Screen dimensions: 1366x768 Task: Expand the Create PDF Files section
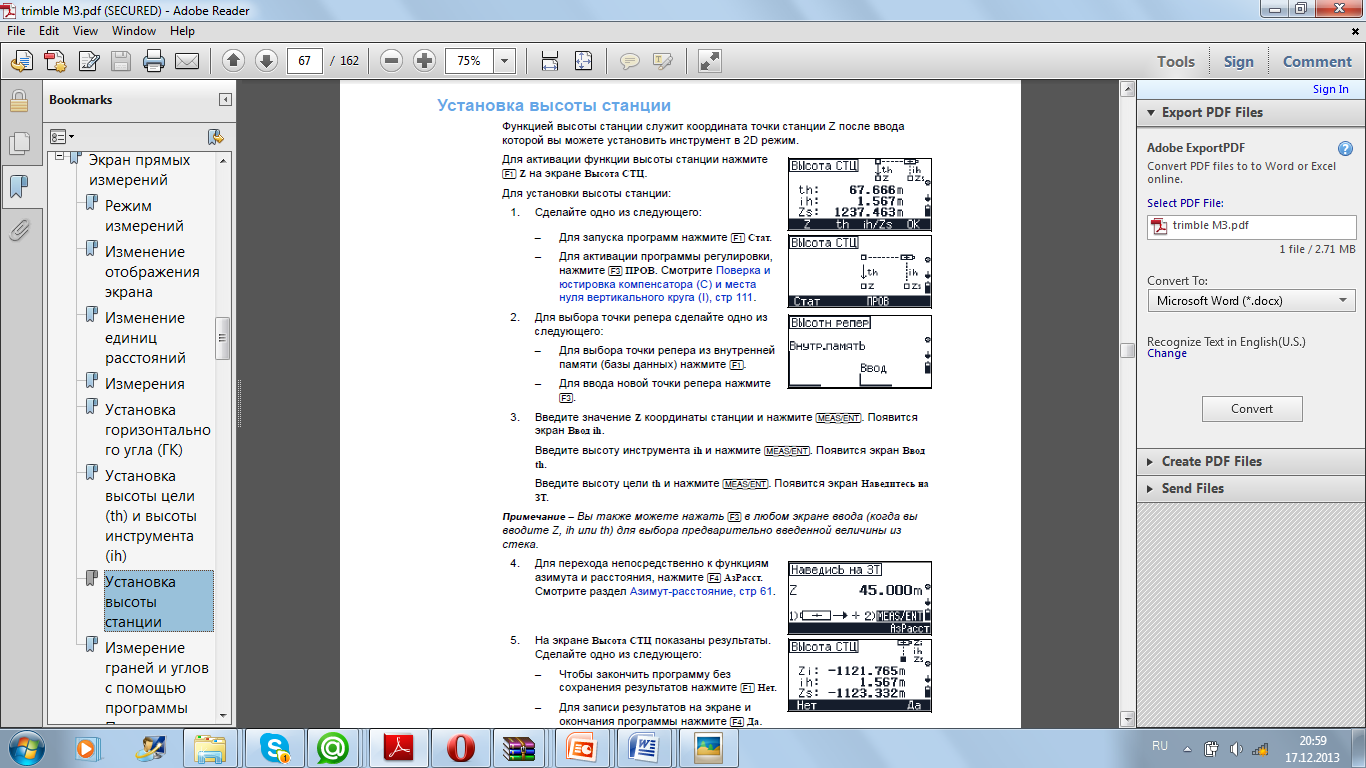[x=1151, y=462]
